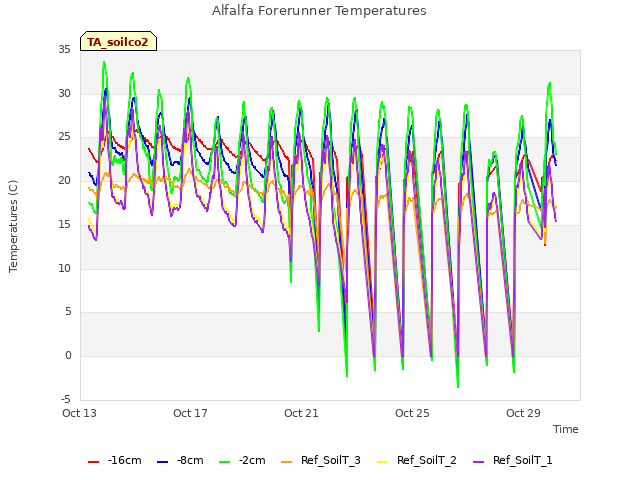Click the 5 y-axis tick label
The image size is (640, 480).
(68, 312)
